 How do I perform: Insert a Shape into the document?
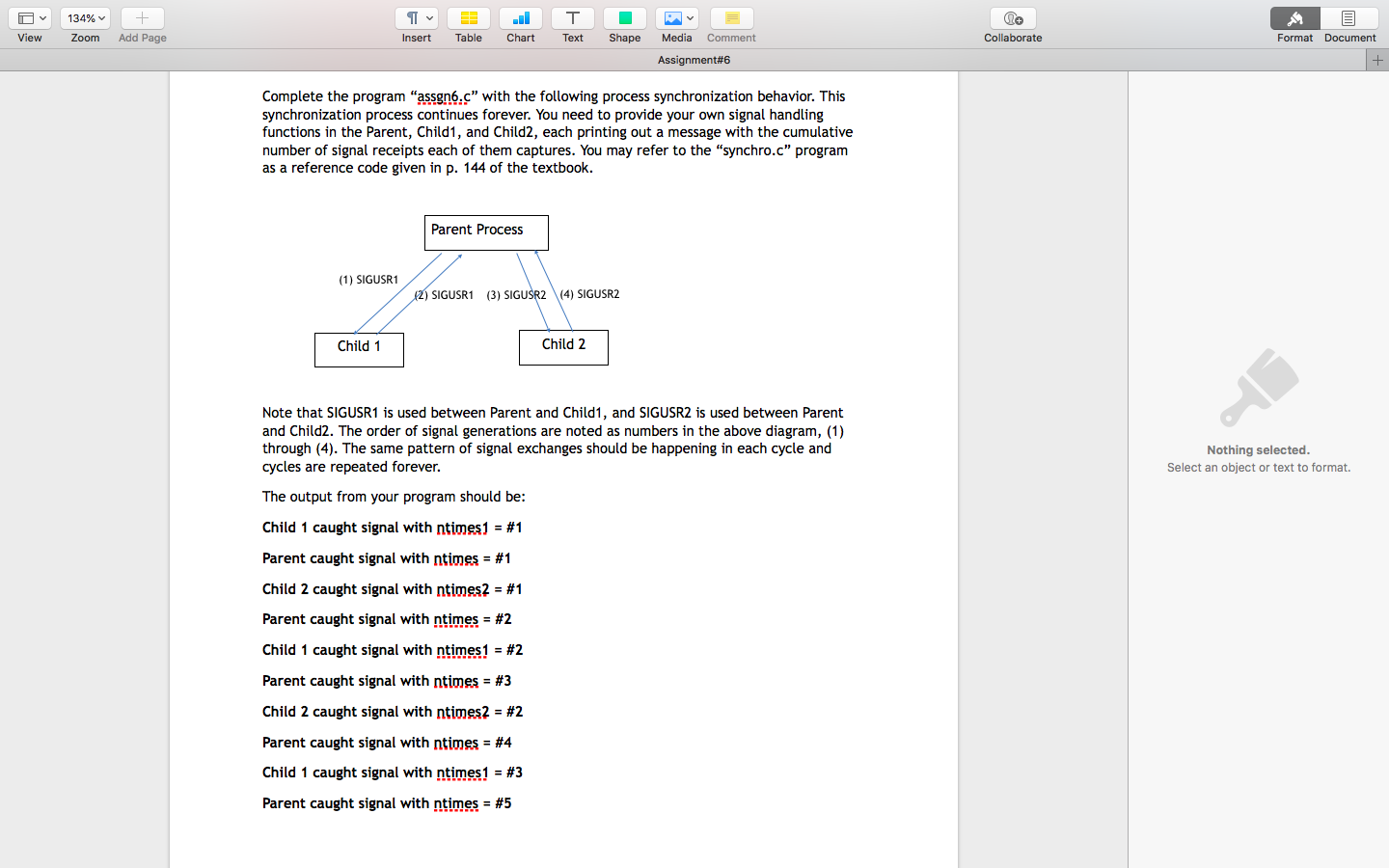click(624, 17)
